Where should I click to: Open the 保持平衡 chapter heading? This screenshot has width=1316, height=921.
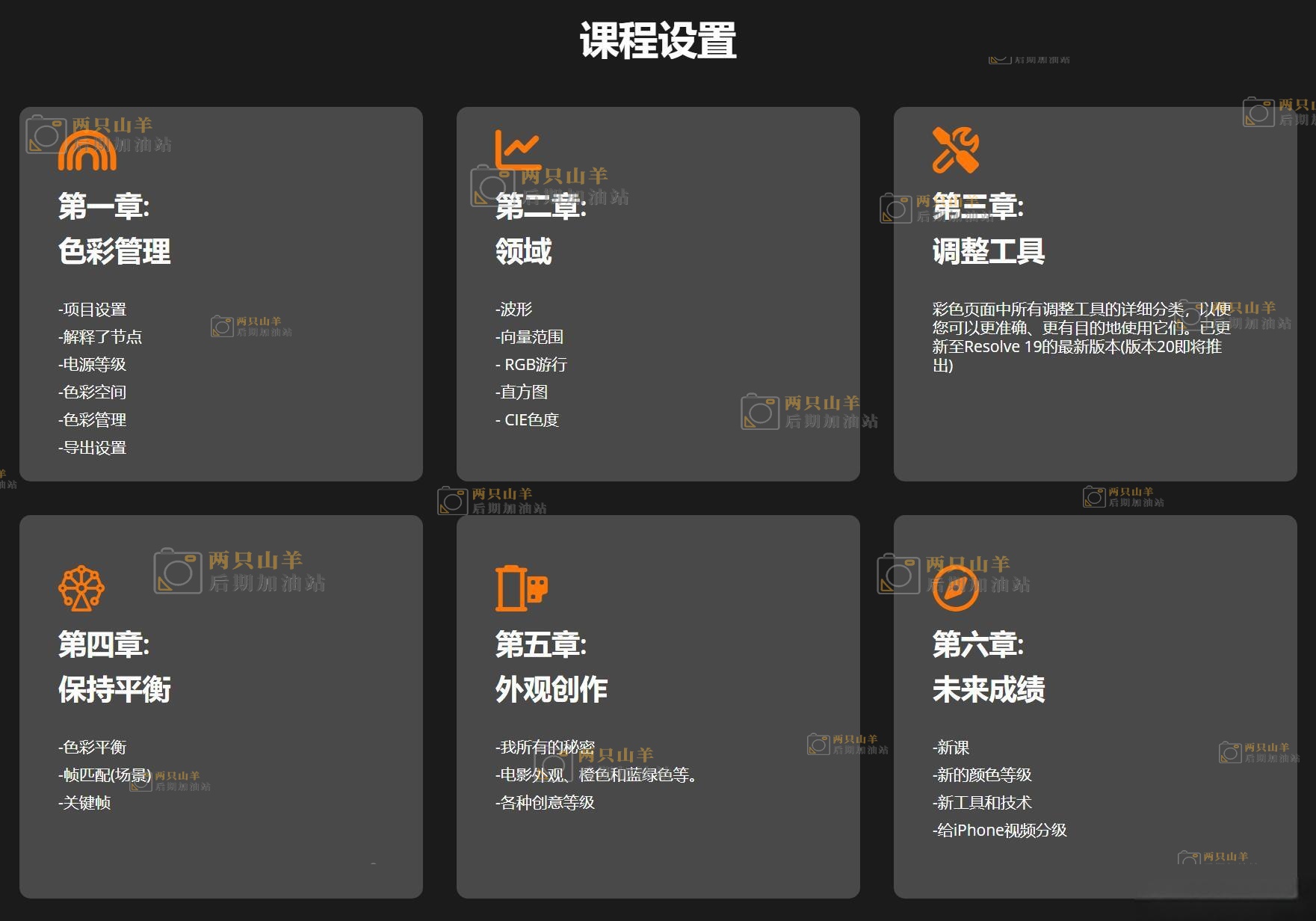[114, 689]
